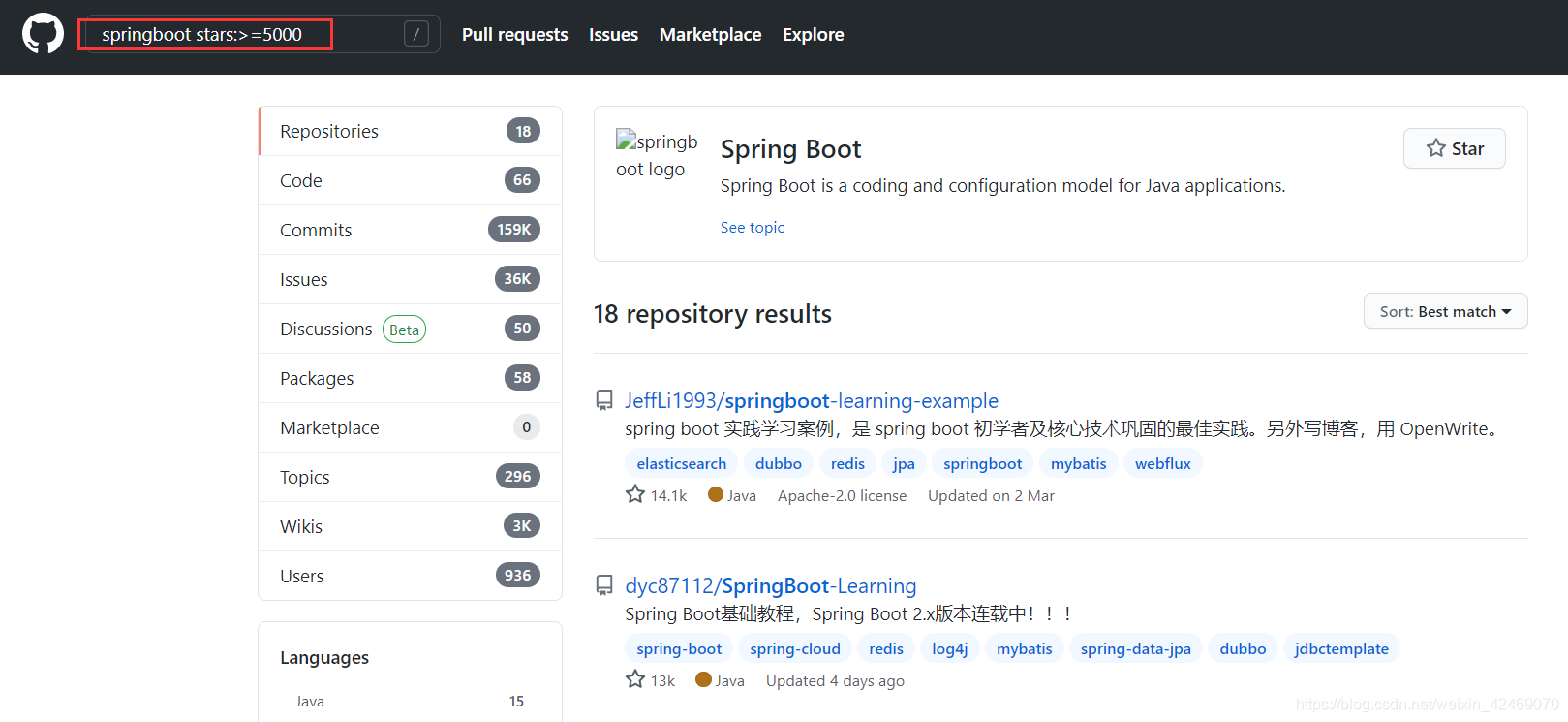Screen dimensions: 1568x722
Task: Click the spring-data-jpa topic tag
Action: (1135, 648)
